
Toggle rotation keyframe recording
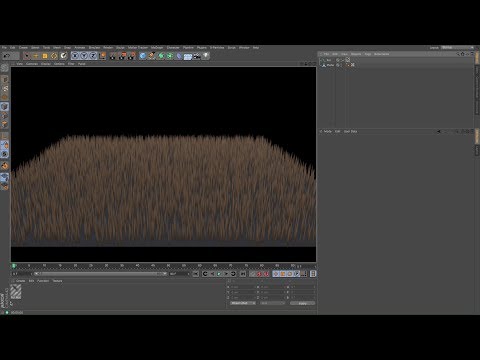point(290,274)
